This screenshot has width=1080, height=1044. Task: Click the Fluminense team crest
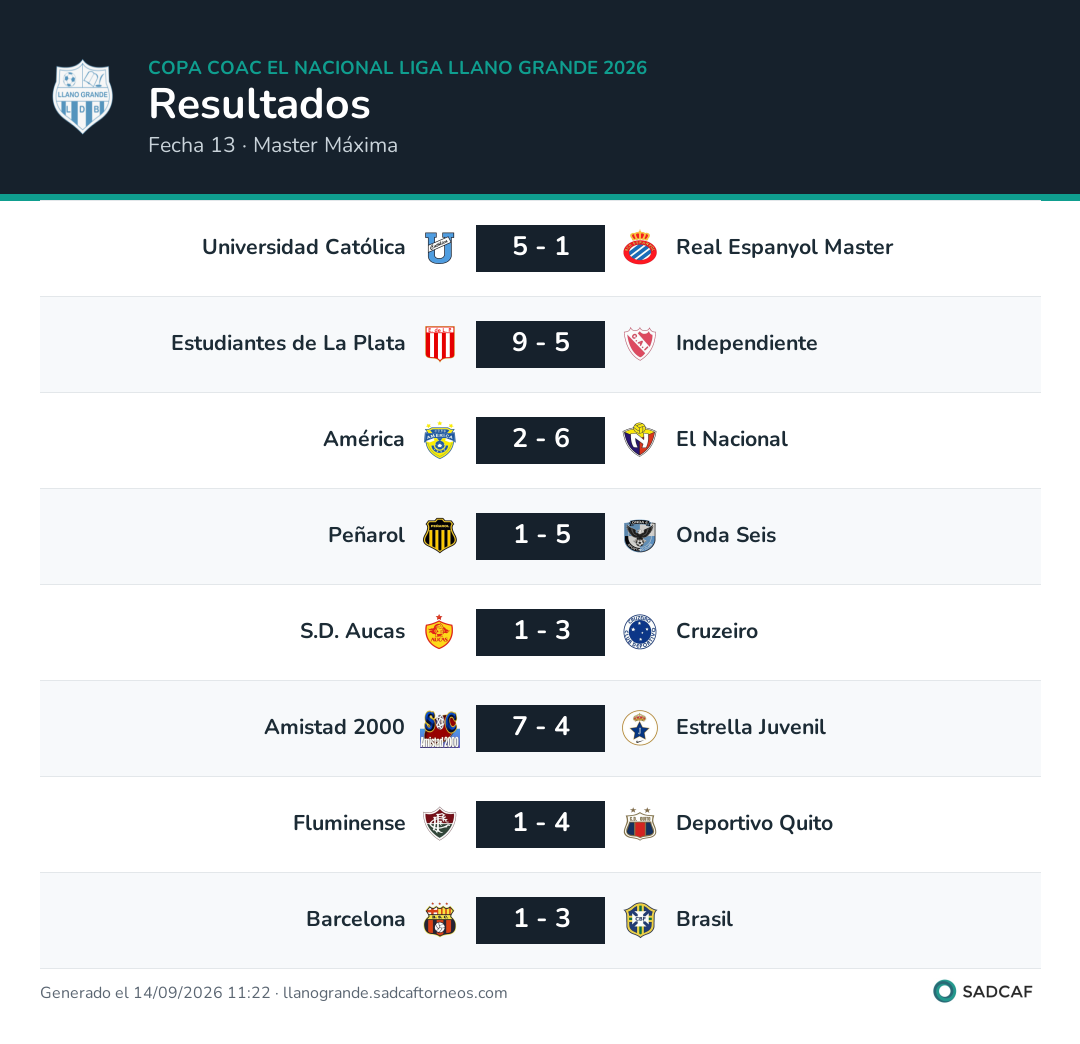[439, 824]
